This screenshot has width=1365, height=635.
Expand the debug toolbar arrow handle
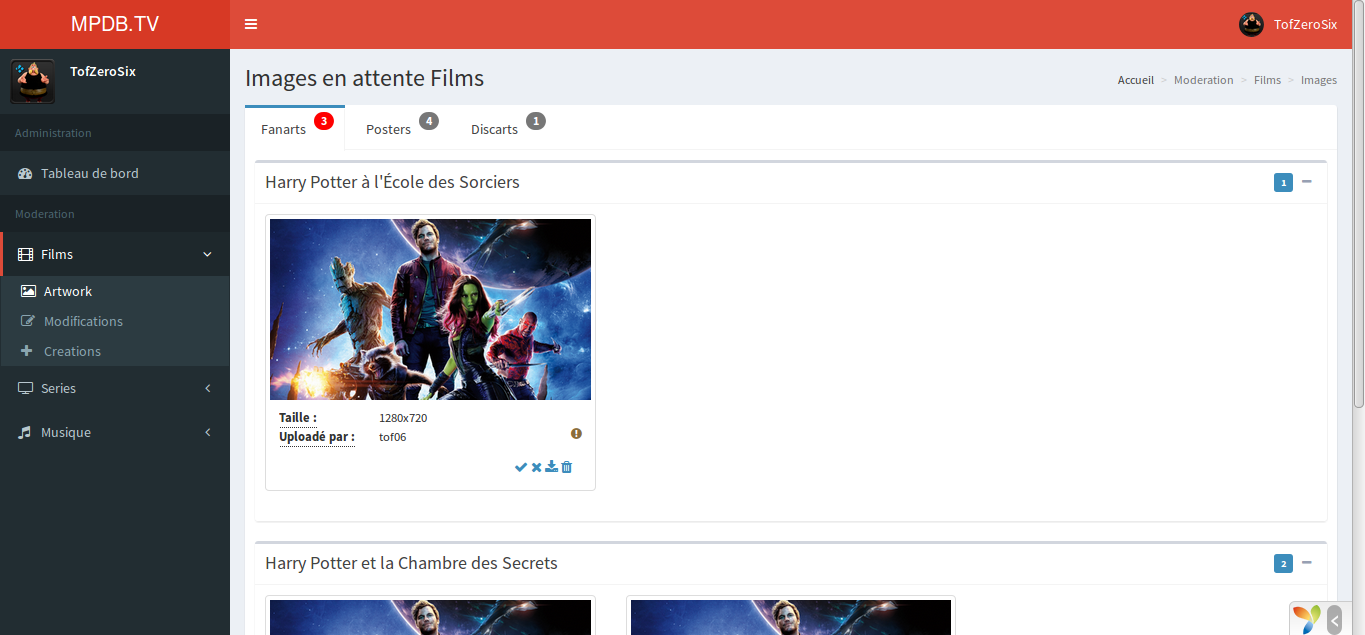pyautogui.click(x=1335, y=620)
